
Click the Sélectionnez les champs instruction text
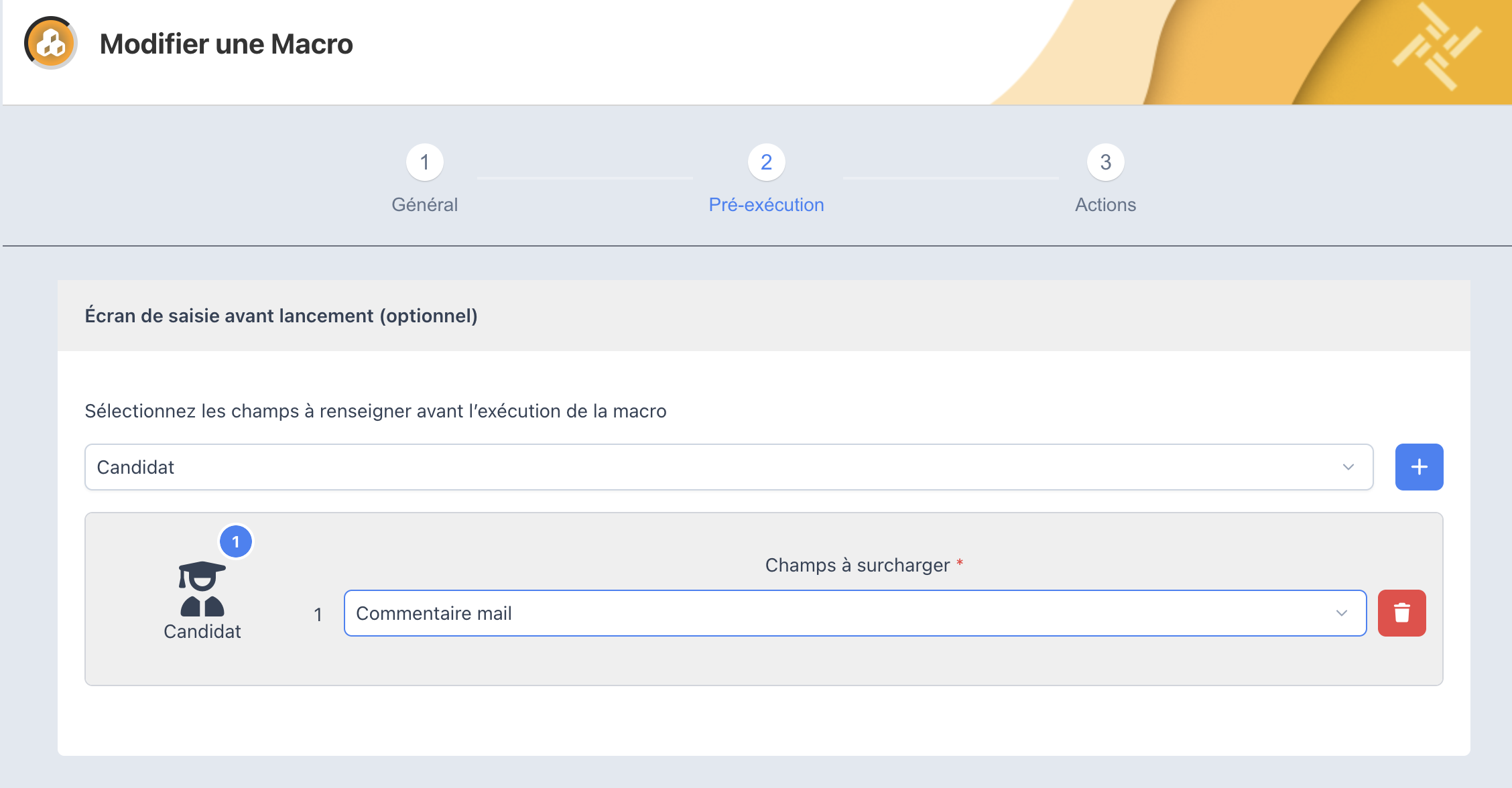coord(375,411)
